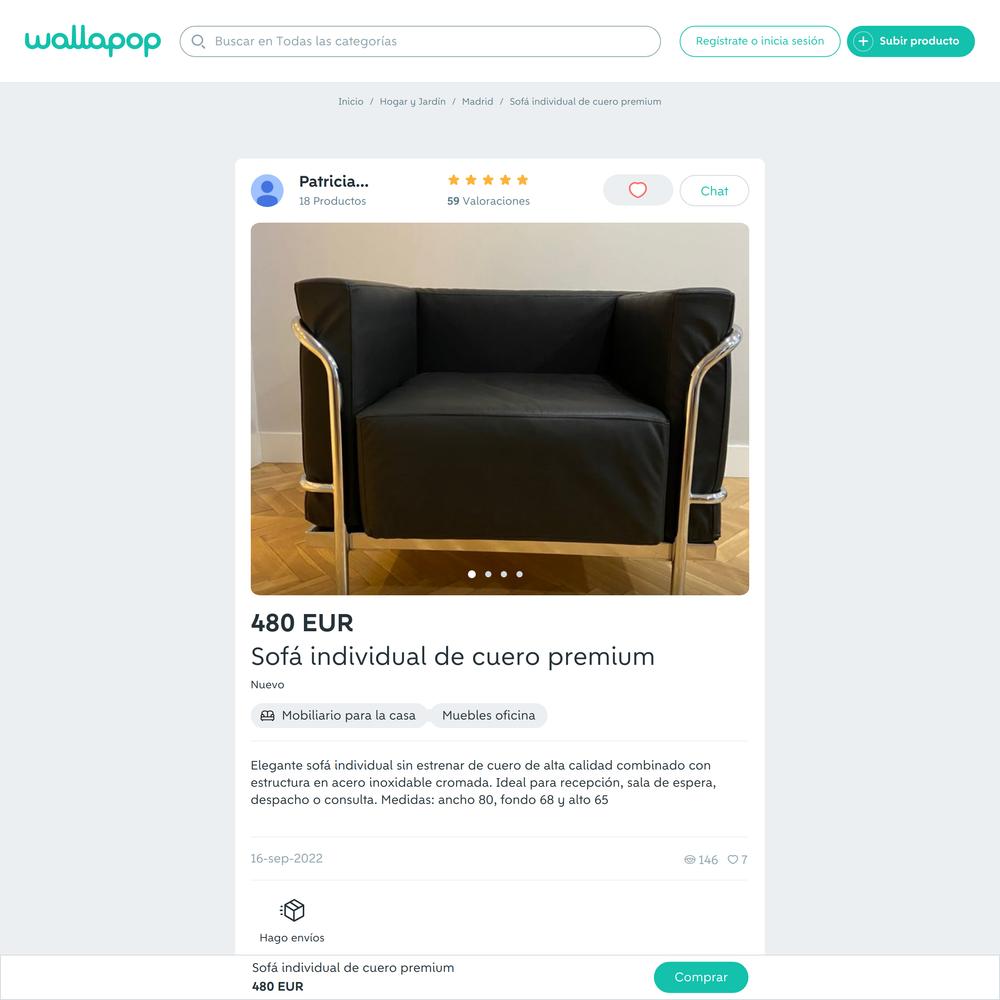
Task: Show the third photo via carousel dot
Action: [x=504, y=574]
